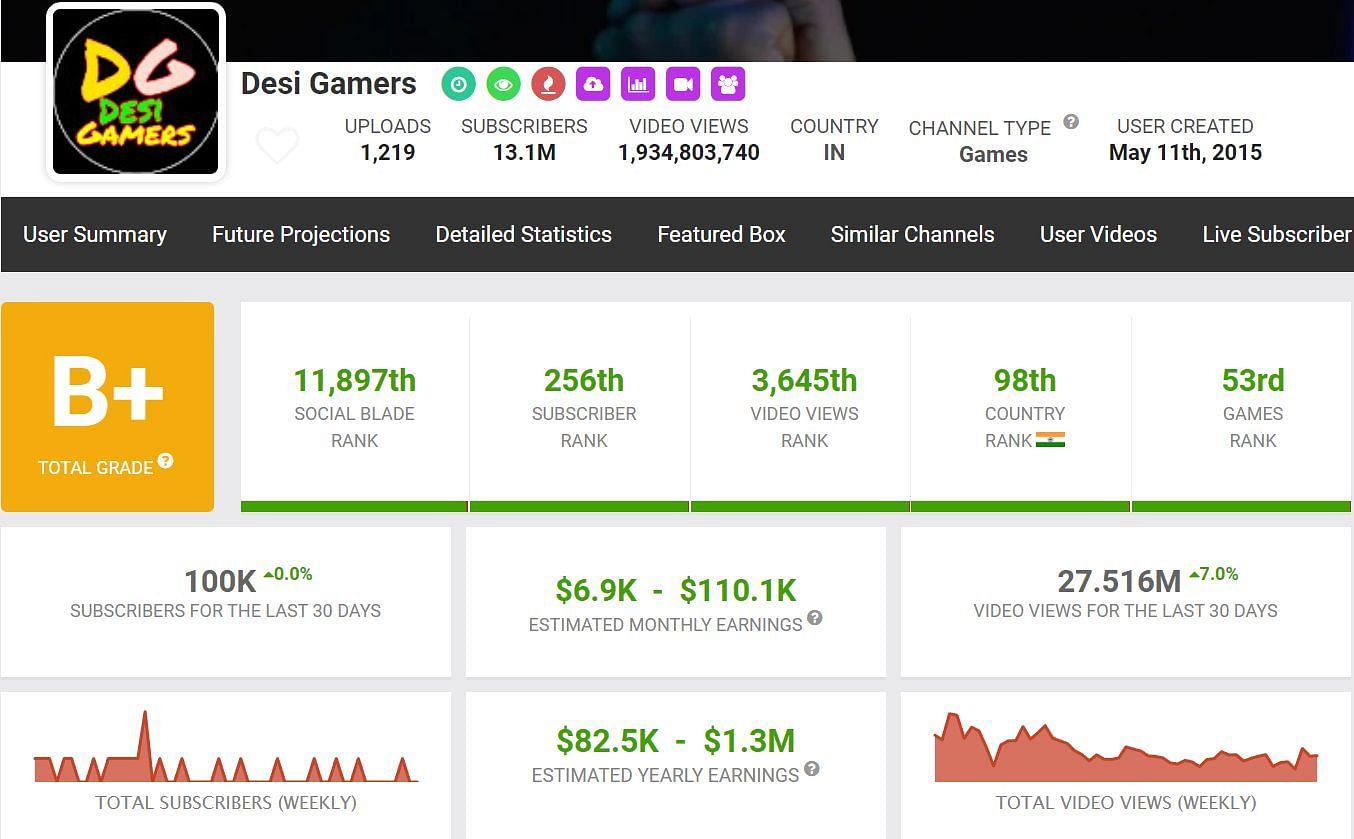Click the 27.516M video views figure

tap(1119, 581)
